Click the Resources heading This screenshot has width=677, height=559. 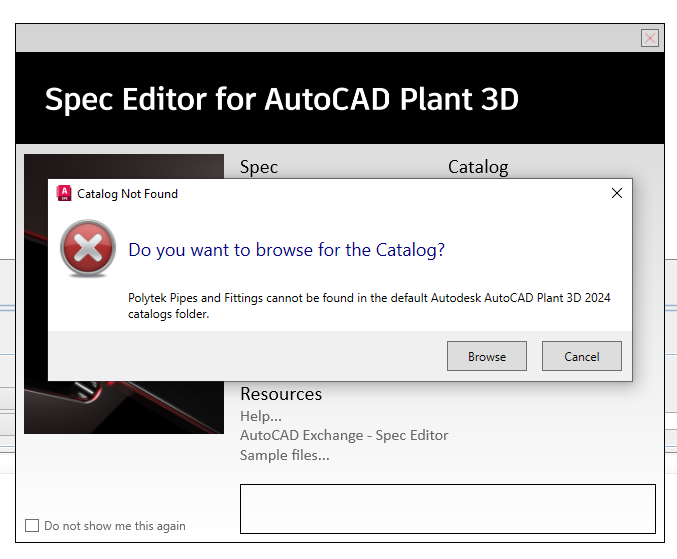281,394
